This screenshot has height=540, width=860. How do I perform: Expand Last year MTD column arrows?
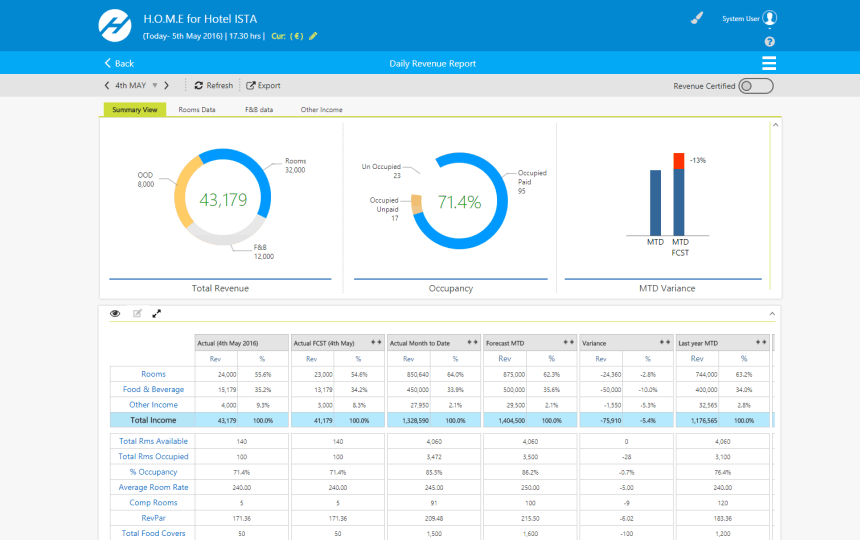[x=761, y=343]
